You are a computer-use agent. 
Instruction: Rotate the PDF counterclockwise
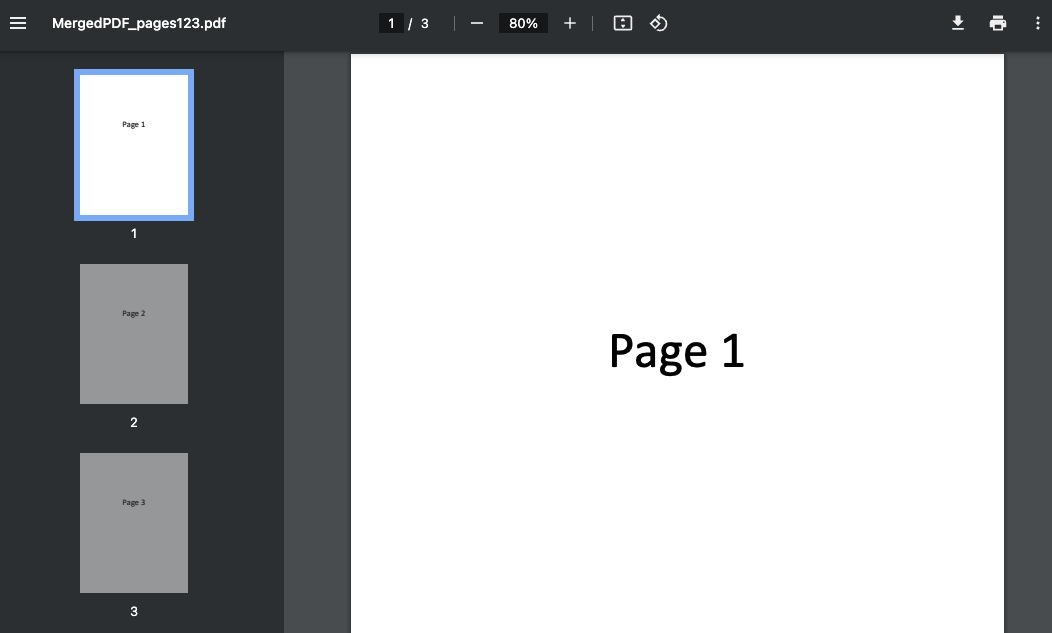click(658, 23)
